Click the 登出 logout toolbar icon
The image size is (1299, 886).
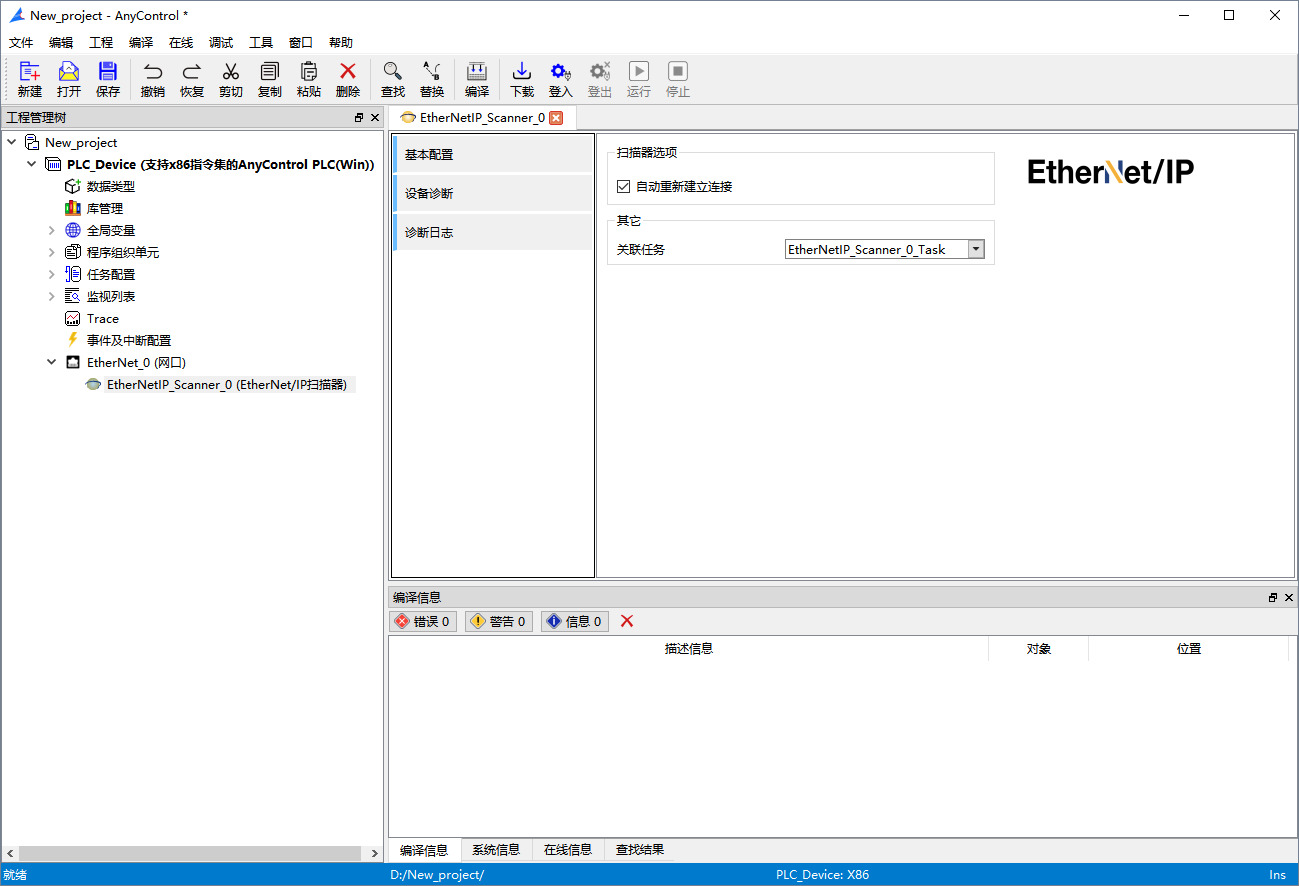600,79
